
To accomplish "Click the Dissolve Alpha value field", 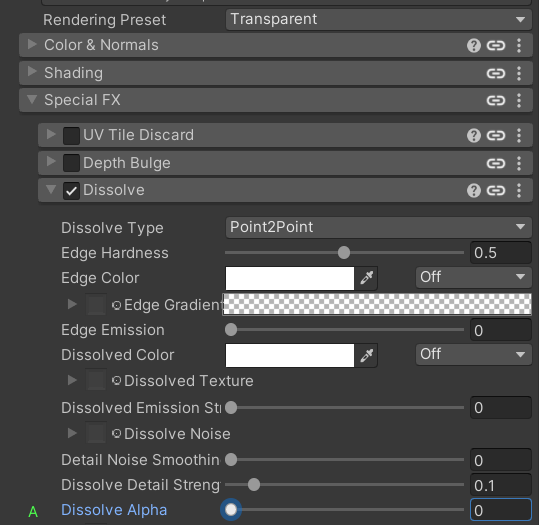I will 501,510.
